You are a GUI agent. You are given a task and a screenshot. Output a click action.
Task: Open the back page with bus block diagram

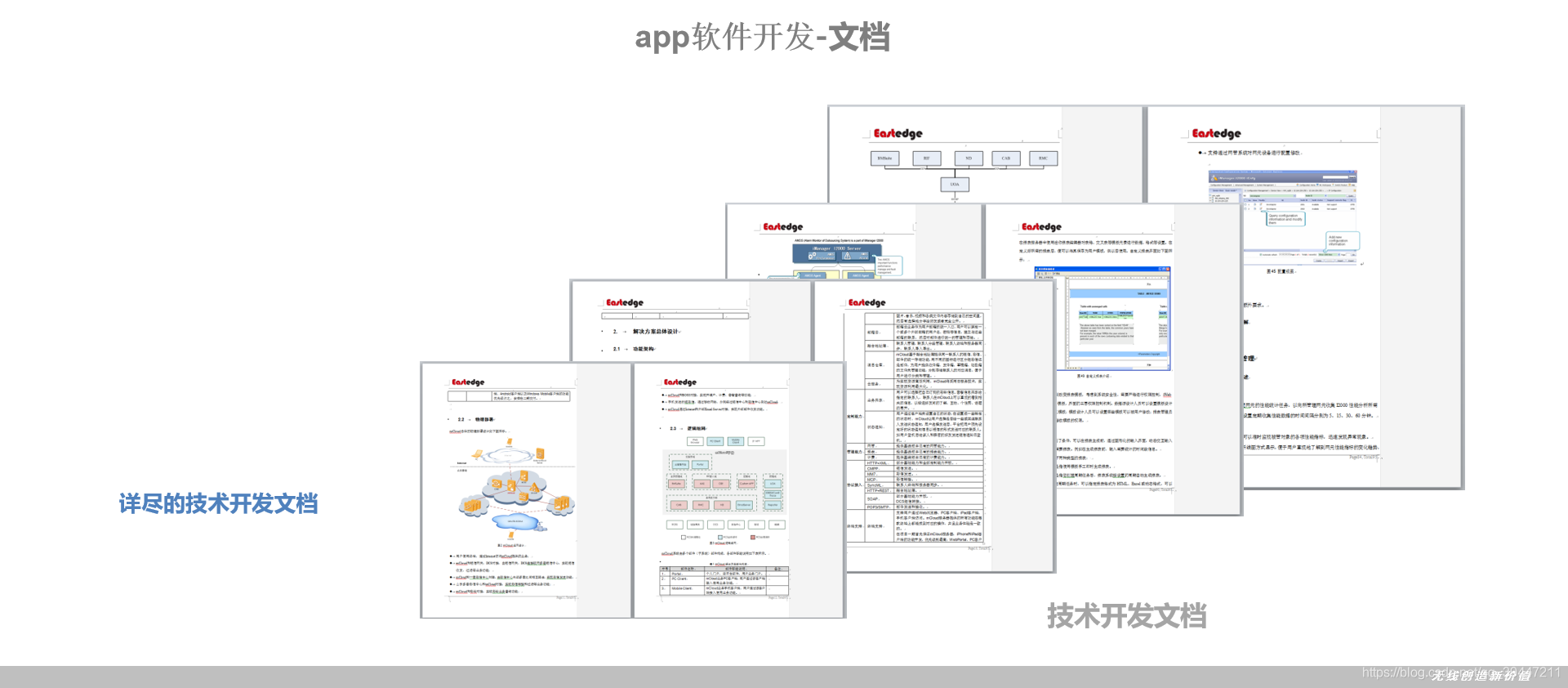click(x=984, y=154)
